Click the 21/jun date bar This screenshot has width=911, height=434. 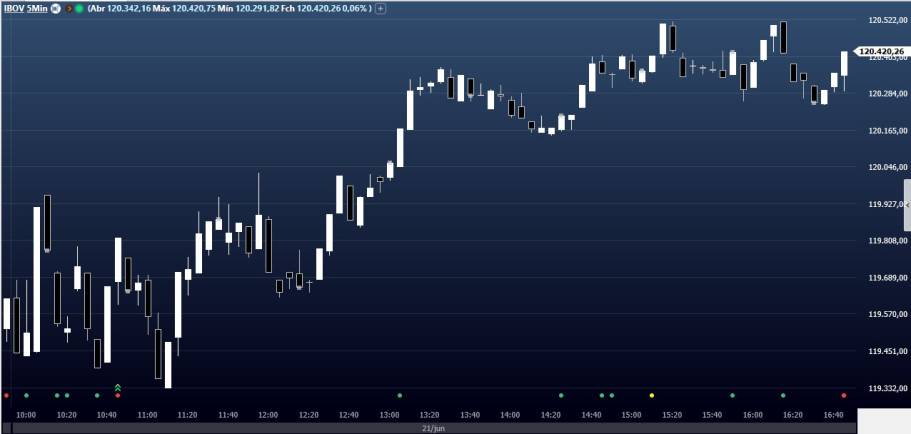pos(430,427)
